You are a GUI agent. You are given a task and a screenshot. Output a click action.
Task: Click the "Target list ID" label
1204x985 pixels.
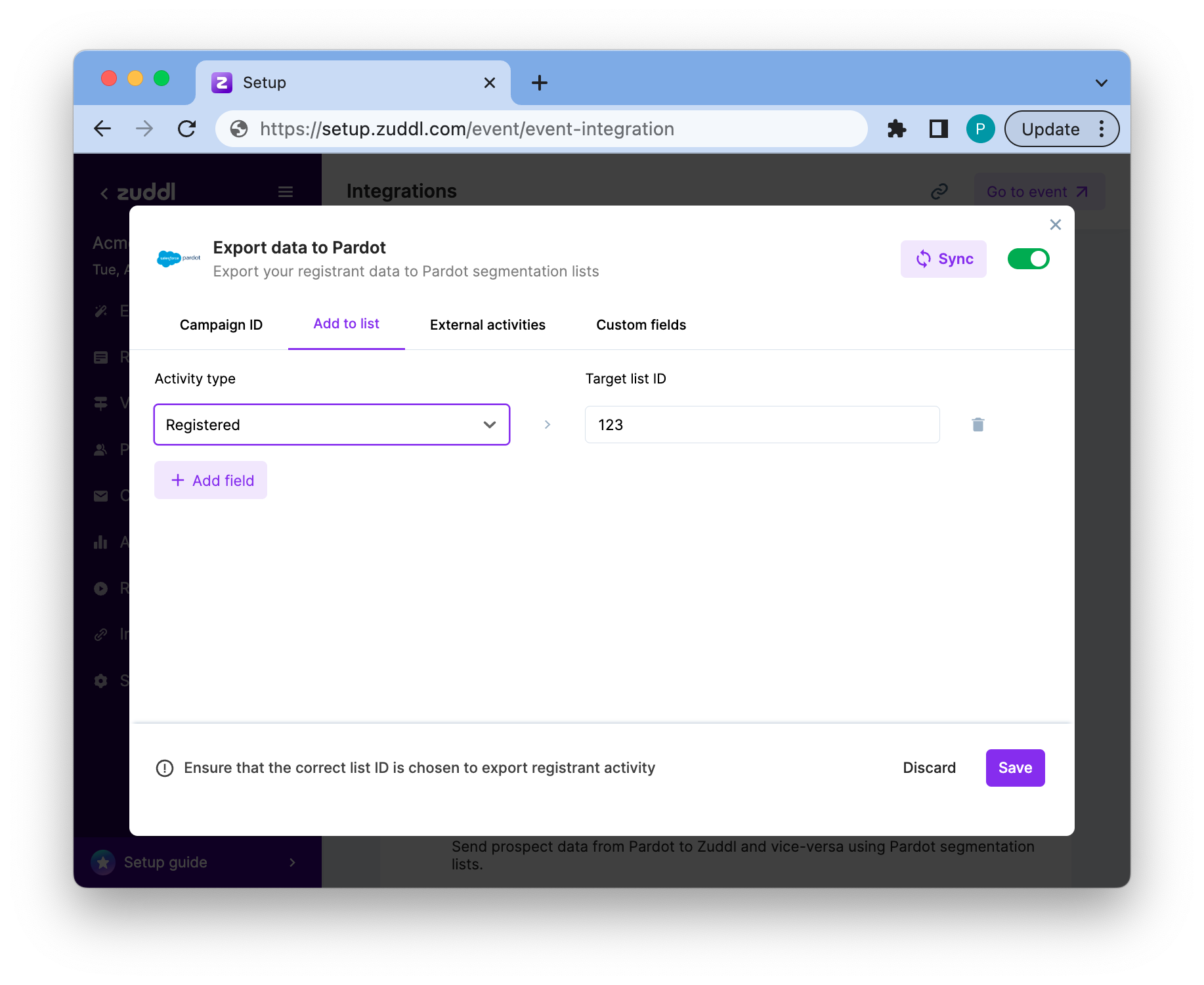[626, 379]
